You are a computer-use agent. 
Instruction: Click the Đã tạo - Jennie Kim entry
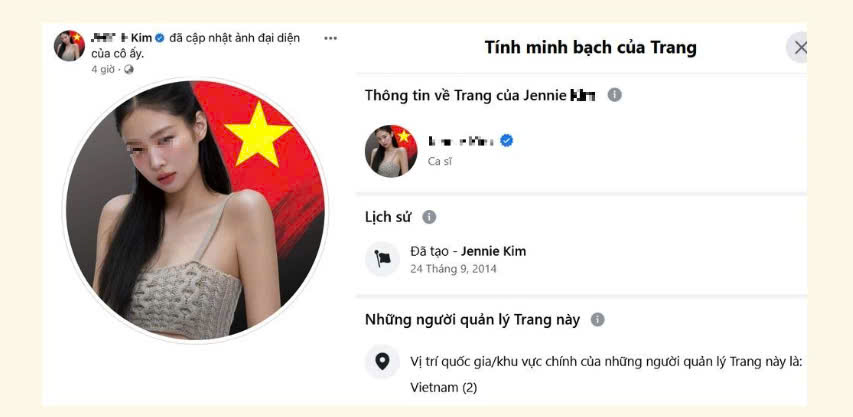coord(468,252)
